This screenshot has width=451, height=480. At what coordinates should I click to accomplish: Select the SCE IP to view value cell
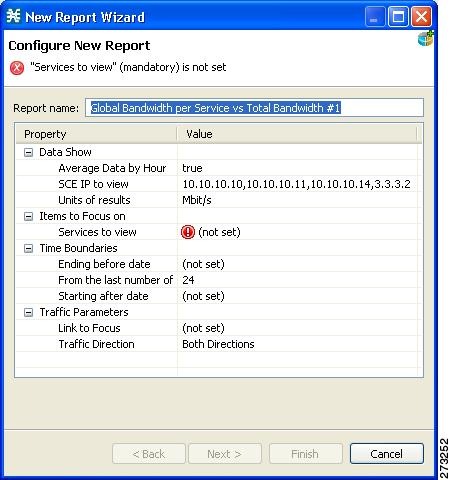point(297,184)
